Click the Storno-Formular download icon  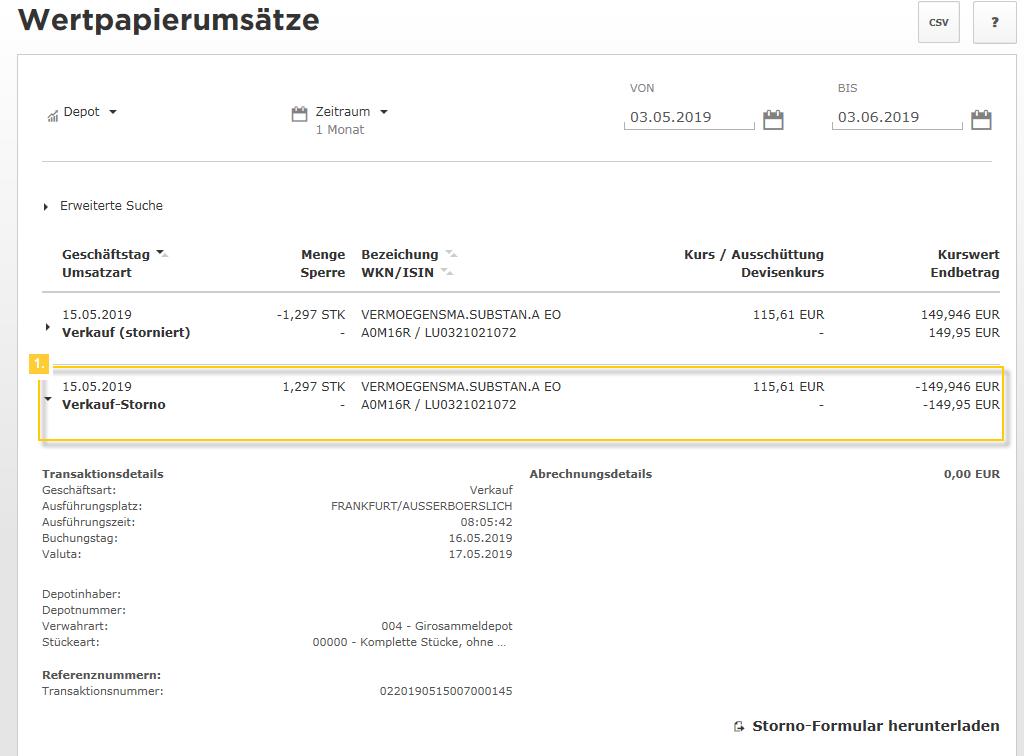739,727
